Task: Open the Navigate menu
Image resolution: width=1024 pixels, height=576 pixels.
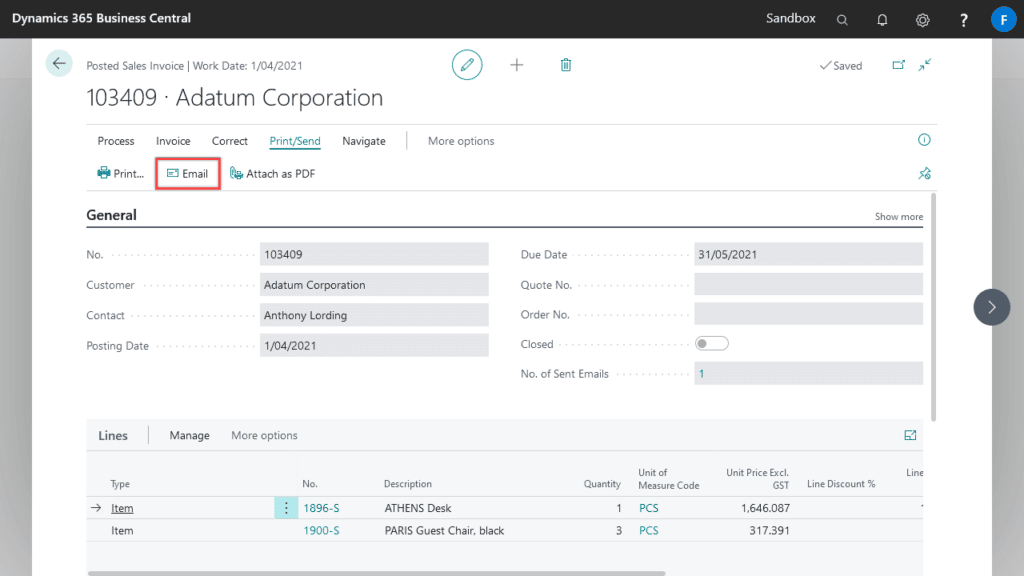Action: pos(364,141)
